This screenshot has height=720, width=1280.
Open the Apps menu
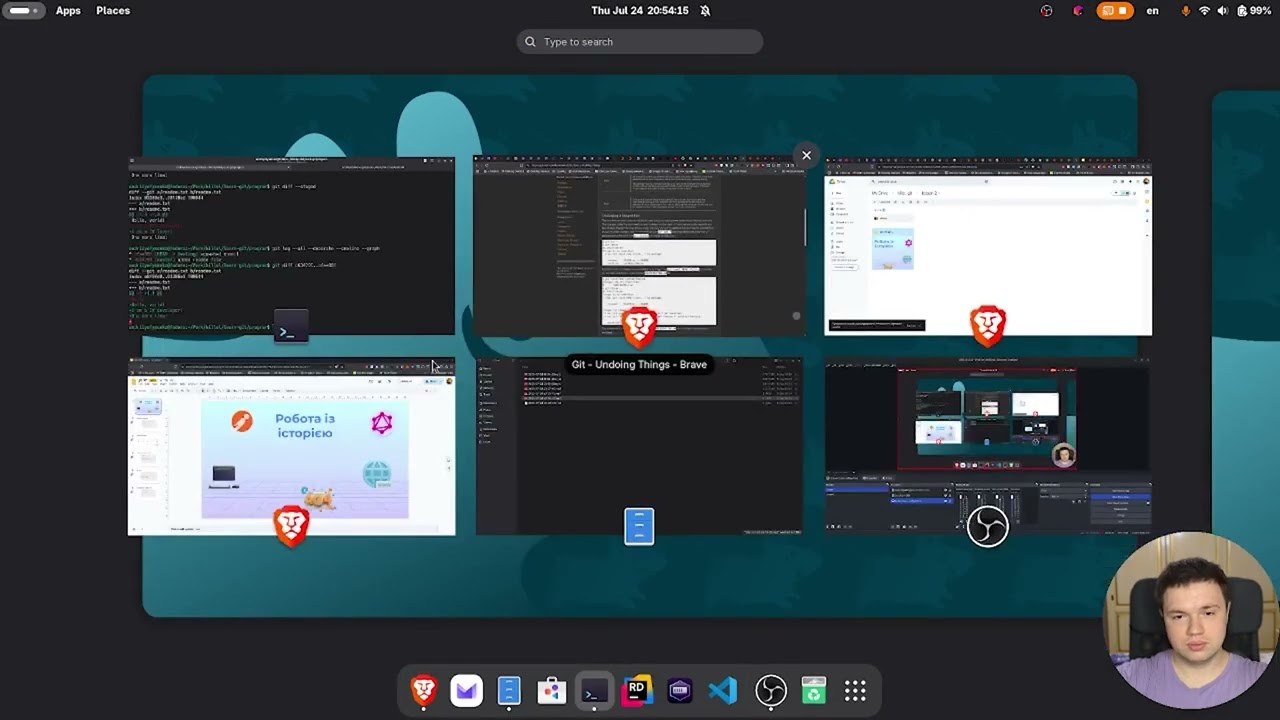pos(68,11)
